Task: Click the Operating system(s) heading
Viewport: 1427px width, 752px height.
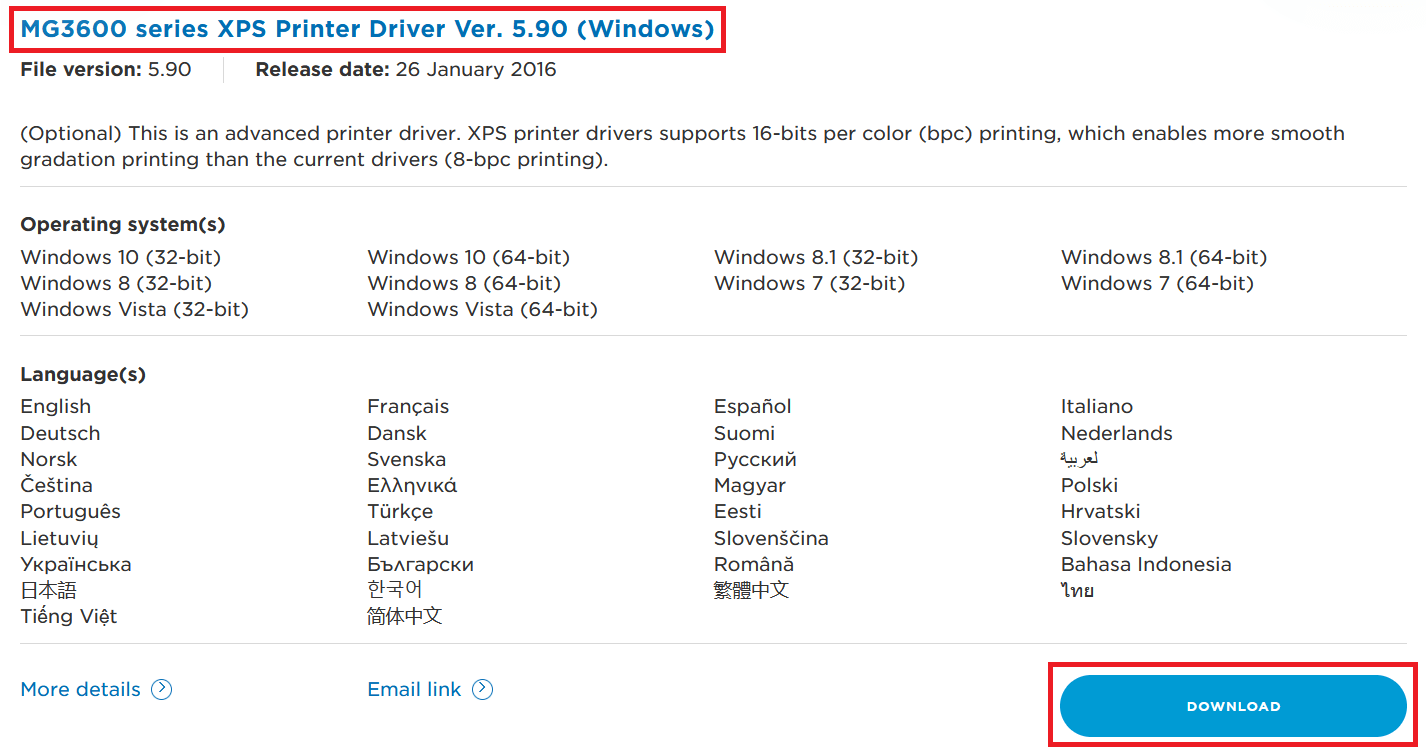Action: point(123,224)
